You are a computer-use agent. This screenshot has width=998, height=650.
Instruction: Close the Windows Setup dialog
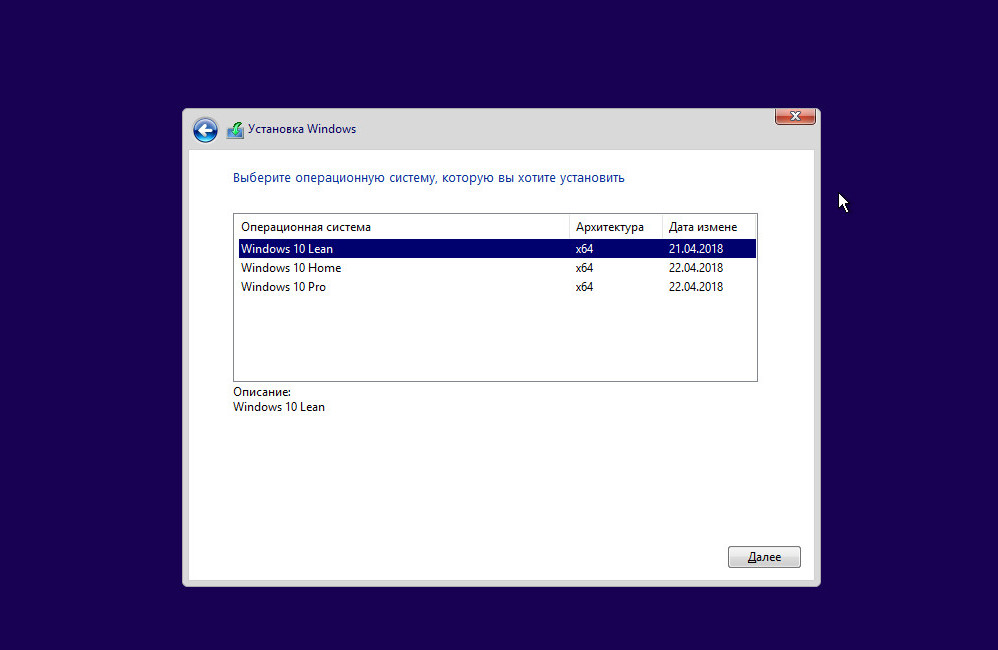(795, 117)
